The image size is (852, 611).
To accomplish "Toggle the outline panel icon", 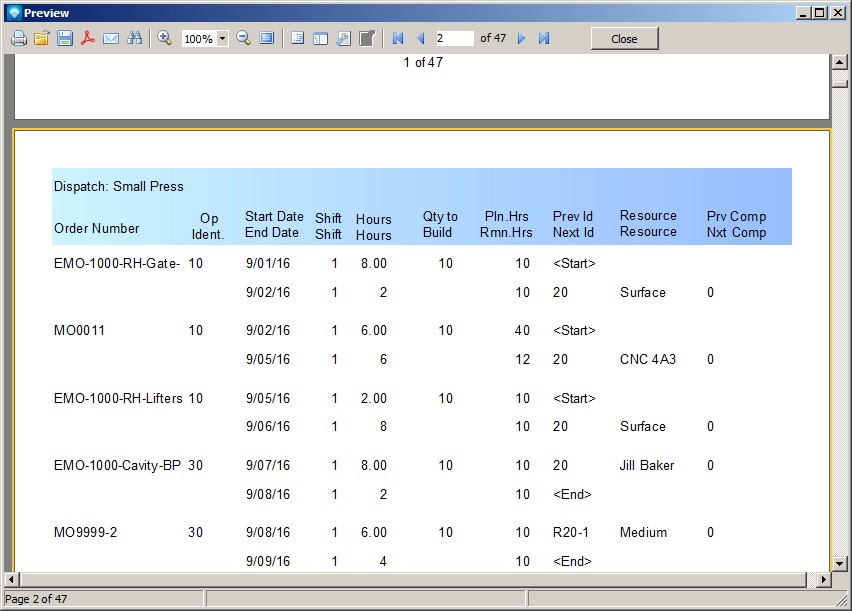I will tap(297, 38).
